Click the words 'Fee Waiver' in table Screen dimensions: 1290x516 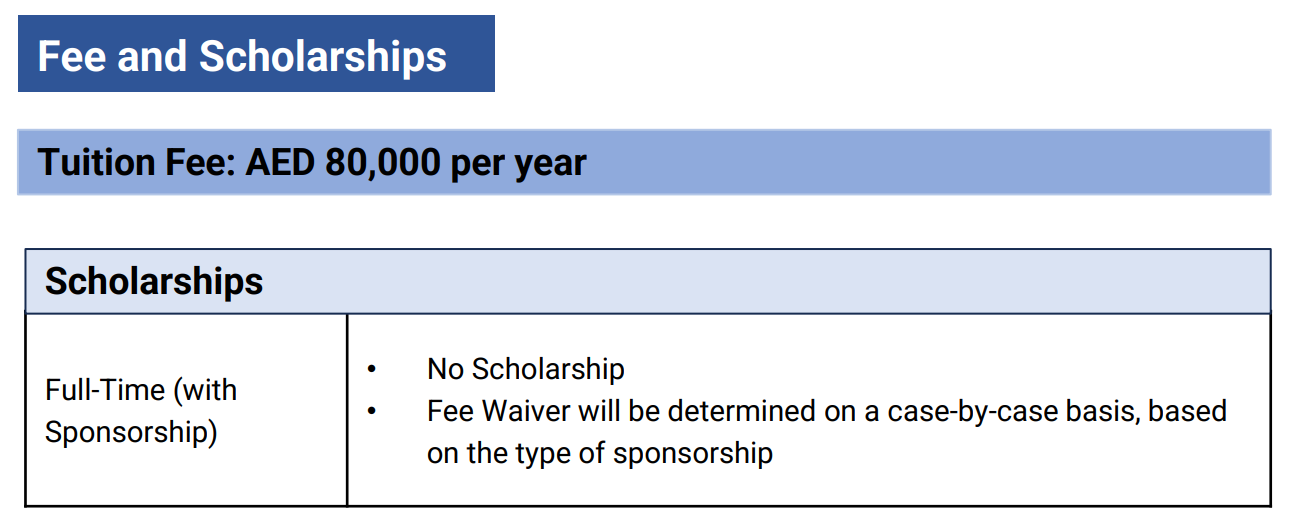(x=500, y=411)
